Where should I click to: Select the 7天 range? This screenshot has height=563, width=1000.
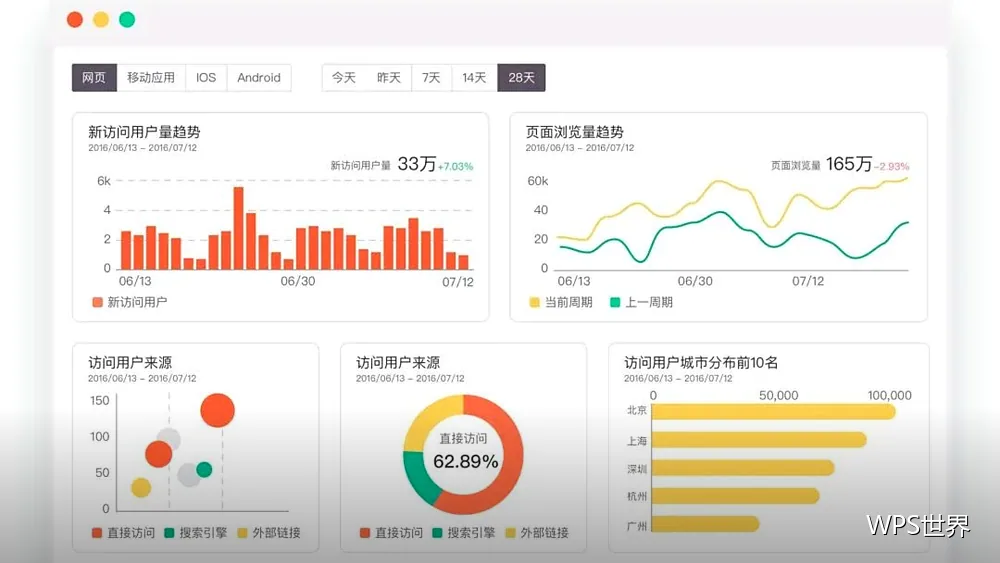coord(431,78)
